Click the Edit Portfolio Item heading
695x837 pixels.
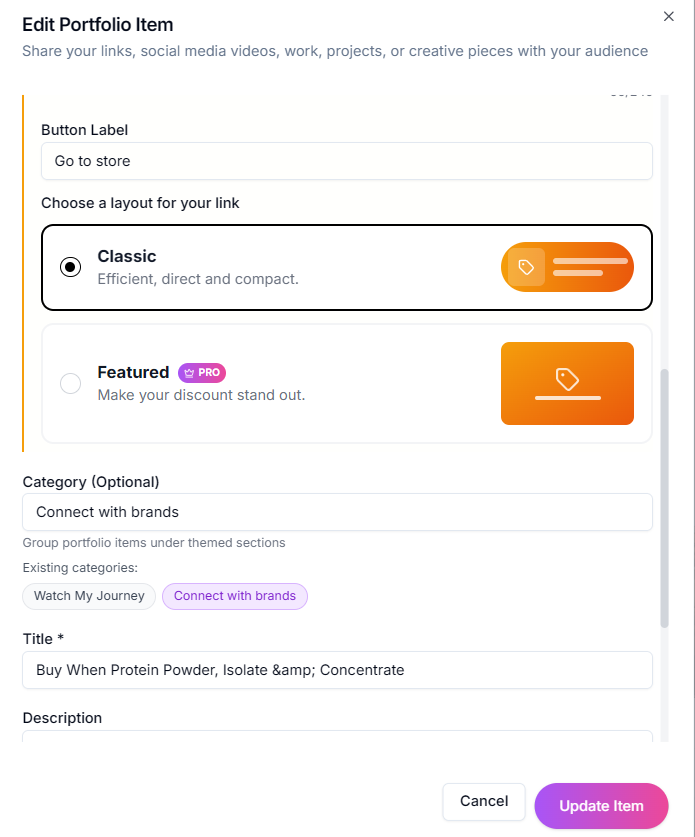click(x=98, y=24)
